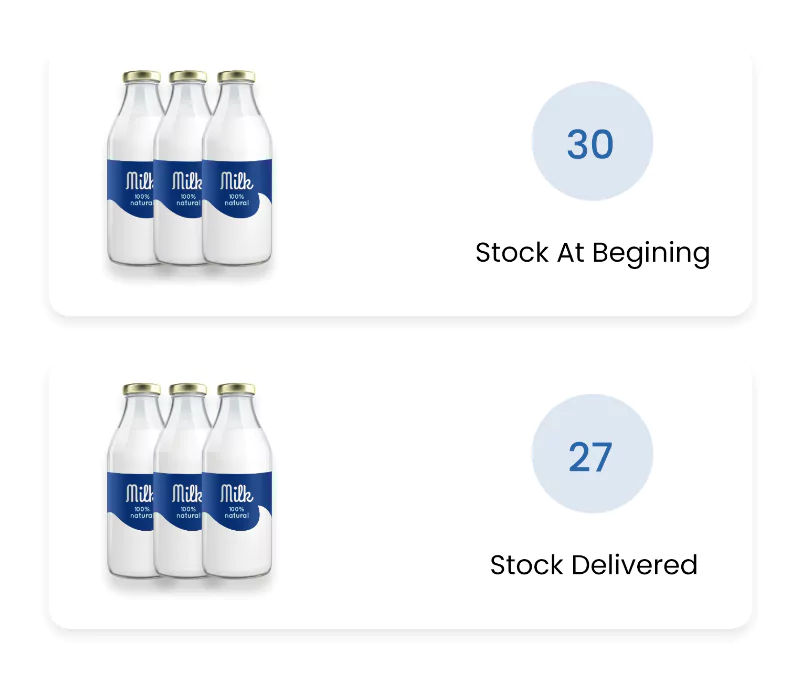The height and width of the screenshot is (684, 801).
Task: Open the Stock At Beginning card
Action: click(400, 182)
